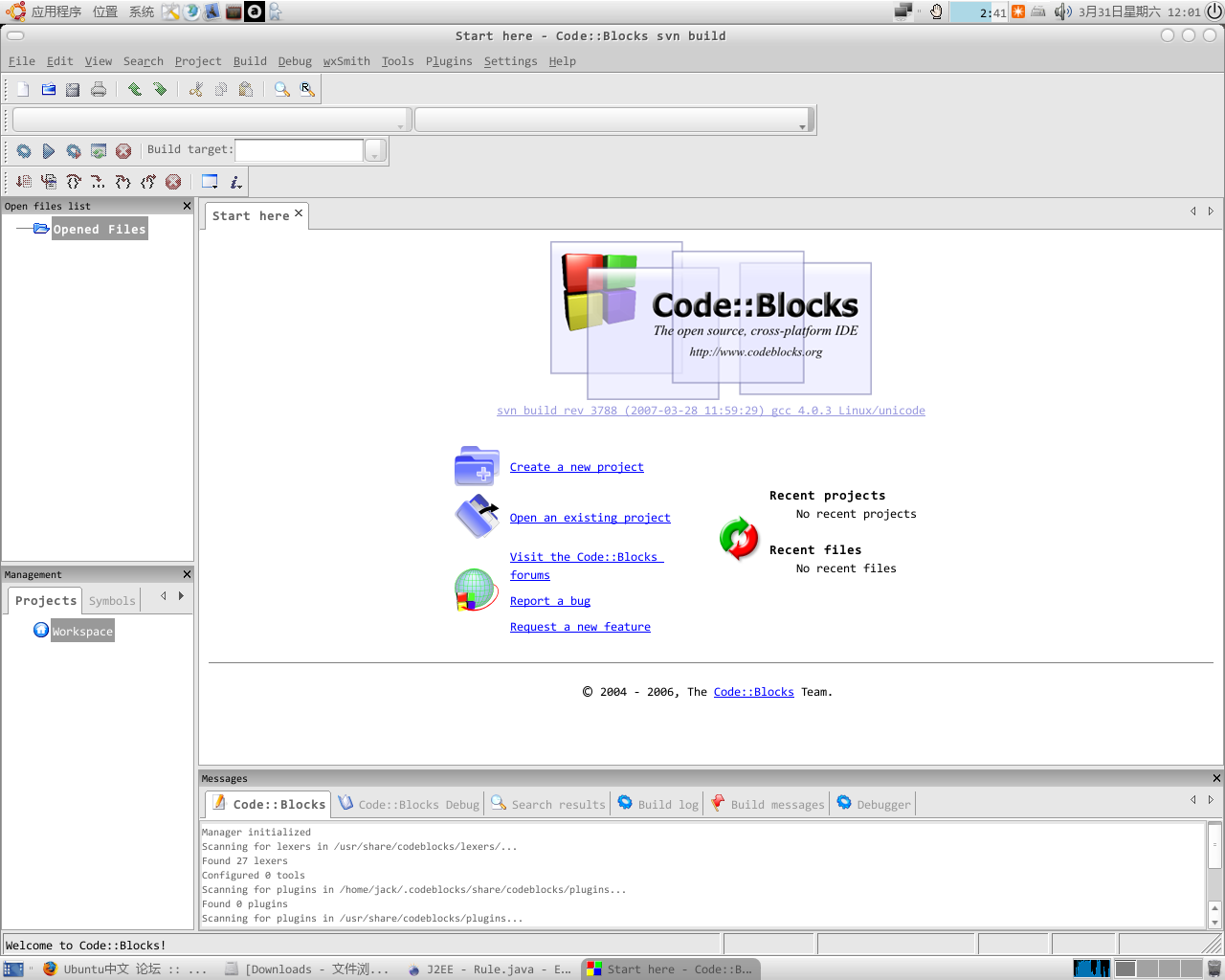
Task: Click the Open file toolbar icon
Action: point(48,89)
